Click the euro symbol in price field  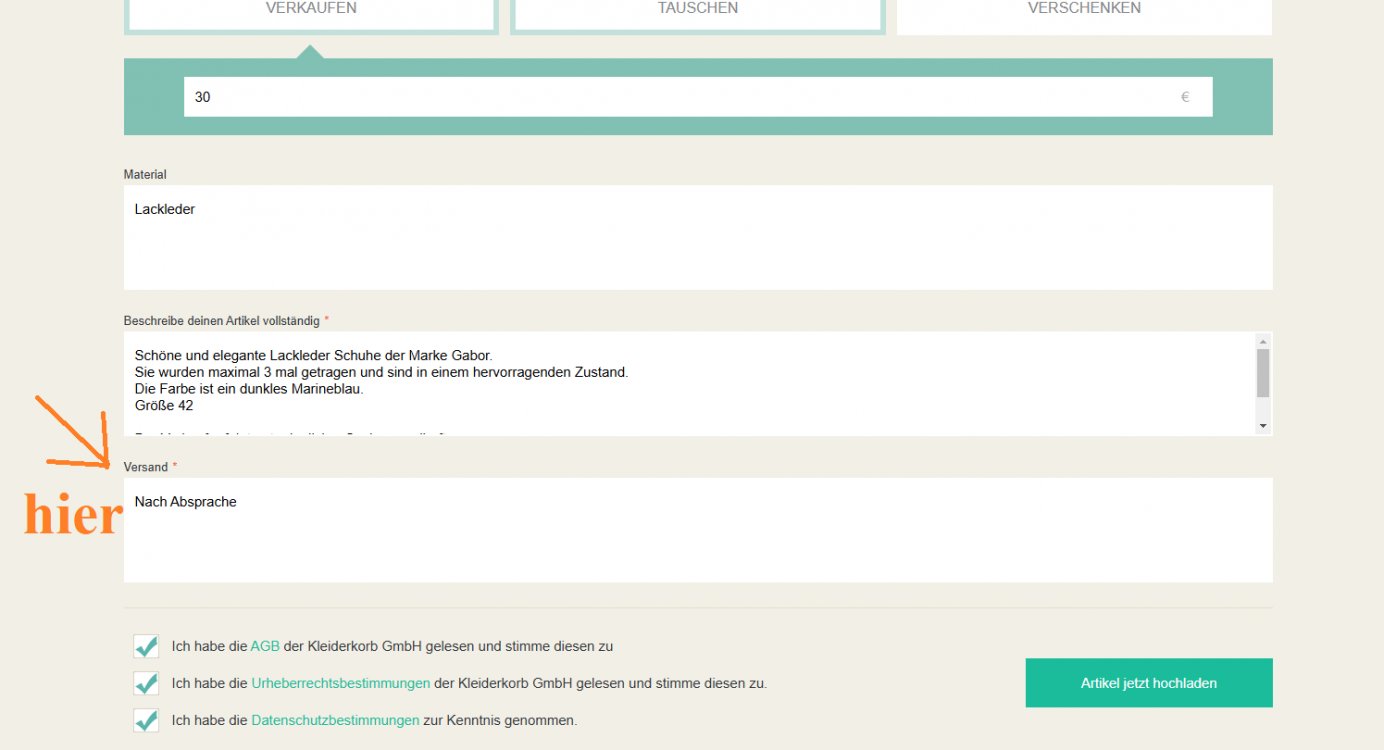tap(1185, 97)
